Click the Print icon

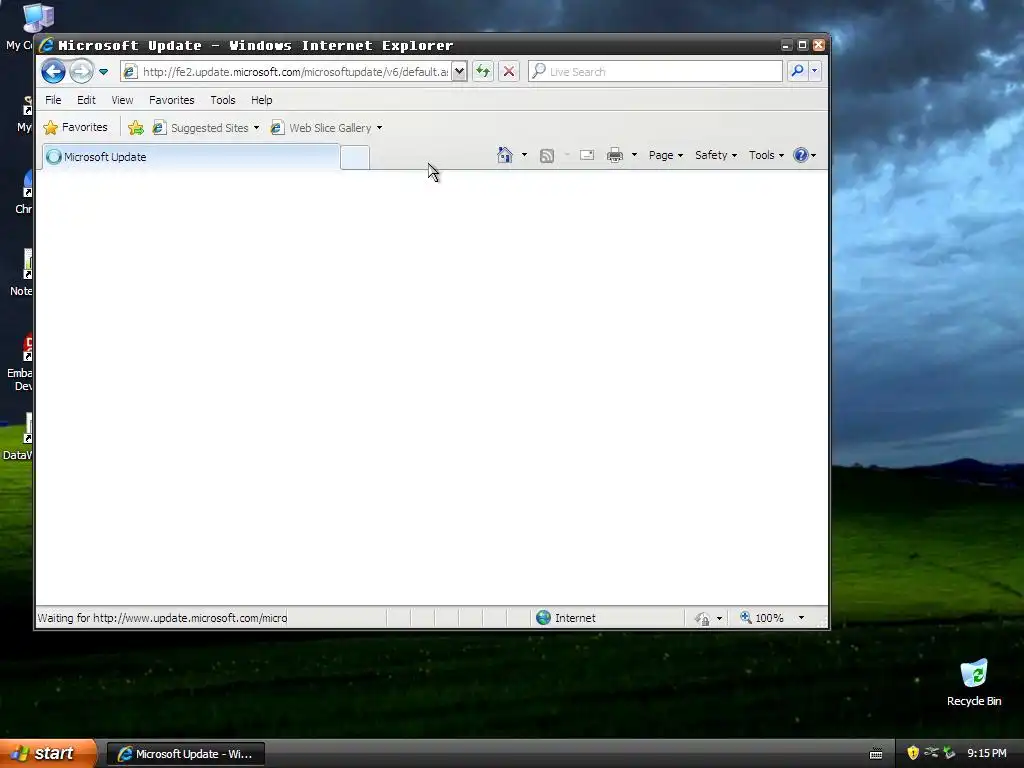click(615, 155)
